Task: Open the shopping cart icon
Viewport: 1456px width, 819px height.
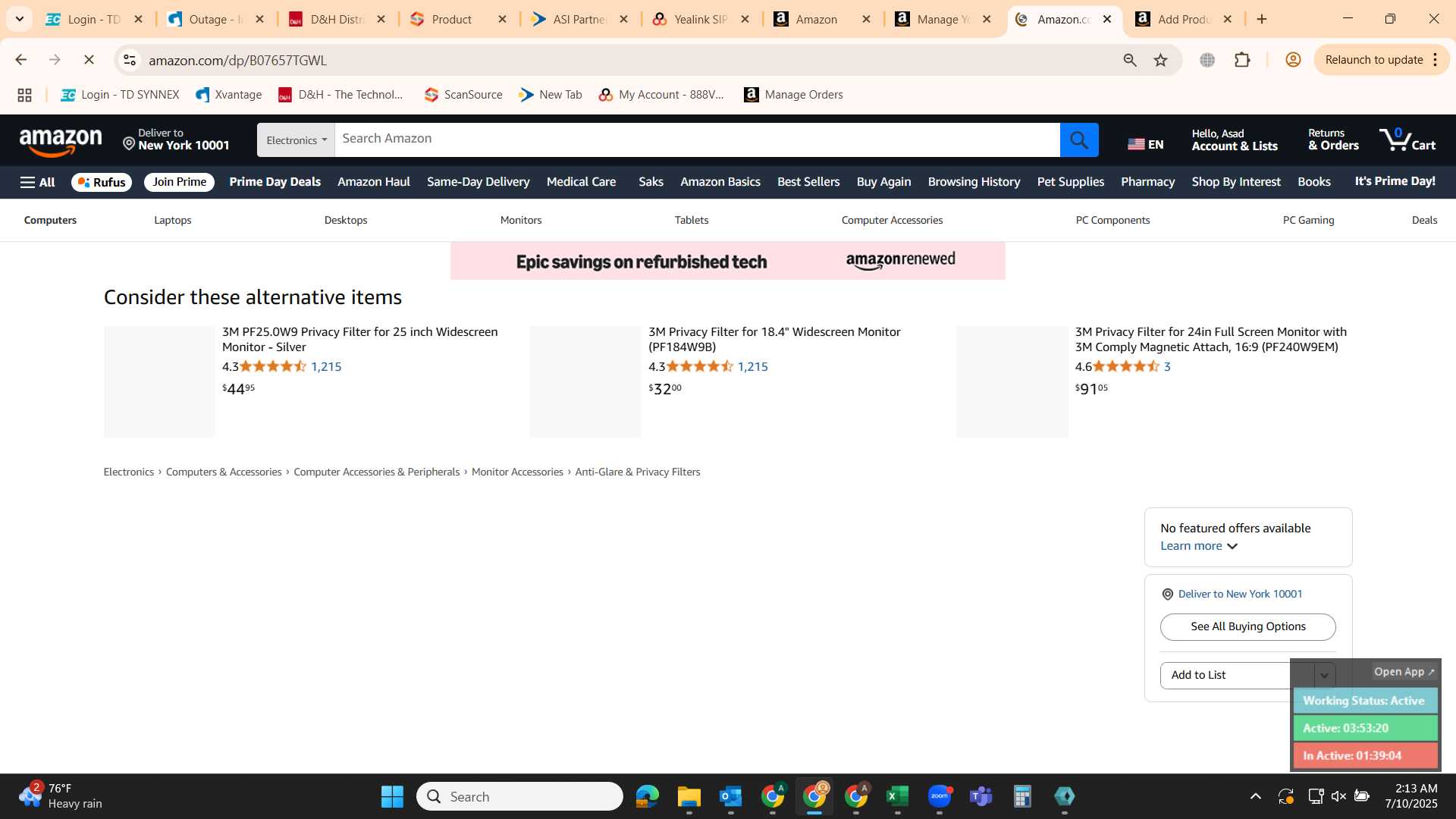Action: tap(1407, 140)
